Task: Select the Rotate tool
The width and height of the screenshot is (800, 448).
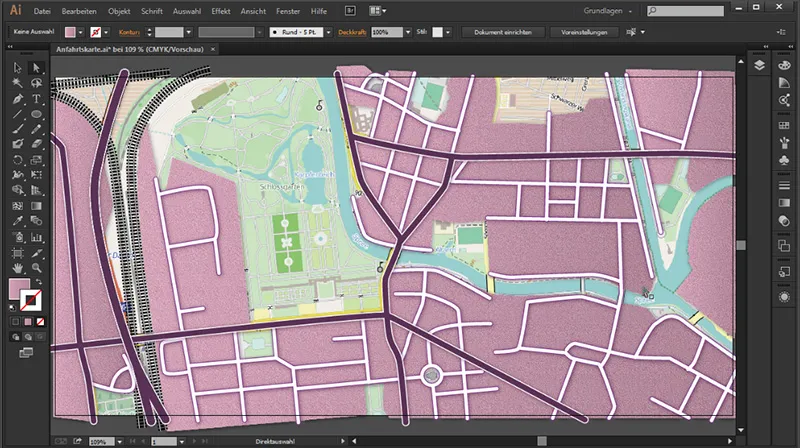Action: 17,160
